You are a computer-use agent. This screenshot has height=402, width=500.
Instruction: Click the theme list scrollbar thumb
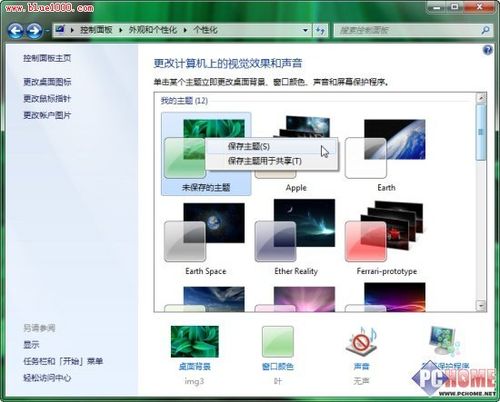coord(481,132)
